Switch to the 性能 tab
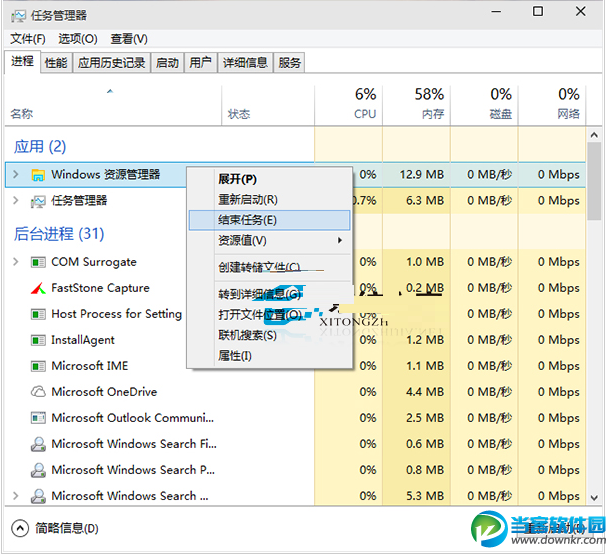Viewport: 607px width, 554px height. click(x=56, y=63)
